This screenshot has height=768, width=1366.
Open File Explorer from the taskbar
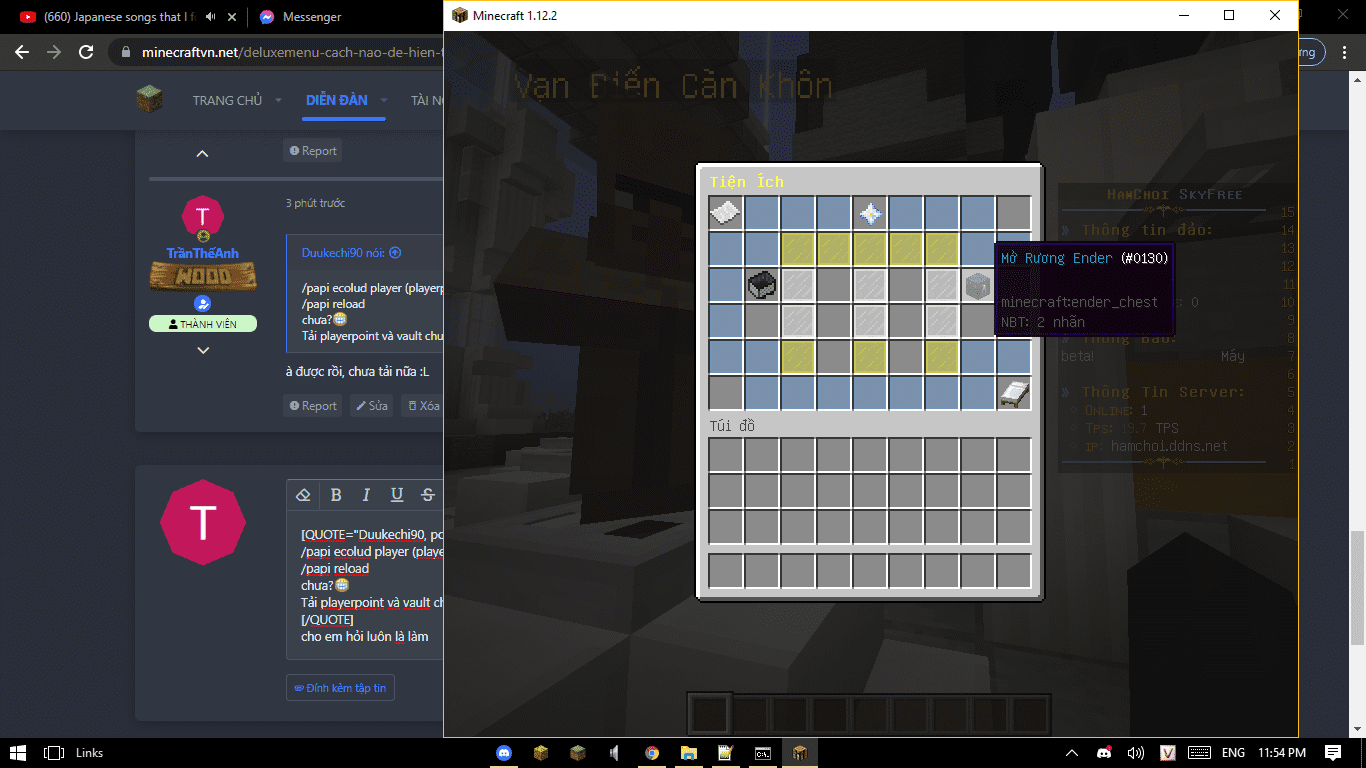[689, 753]
